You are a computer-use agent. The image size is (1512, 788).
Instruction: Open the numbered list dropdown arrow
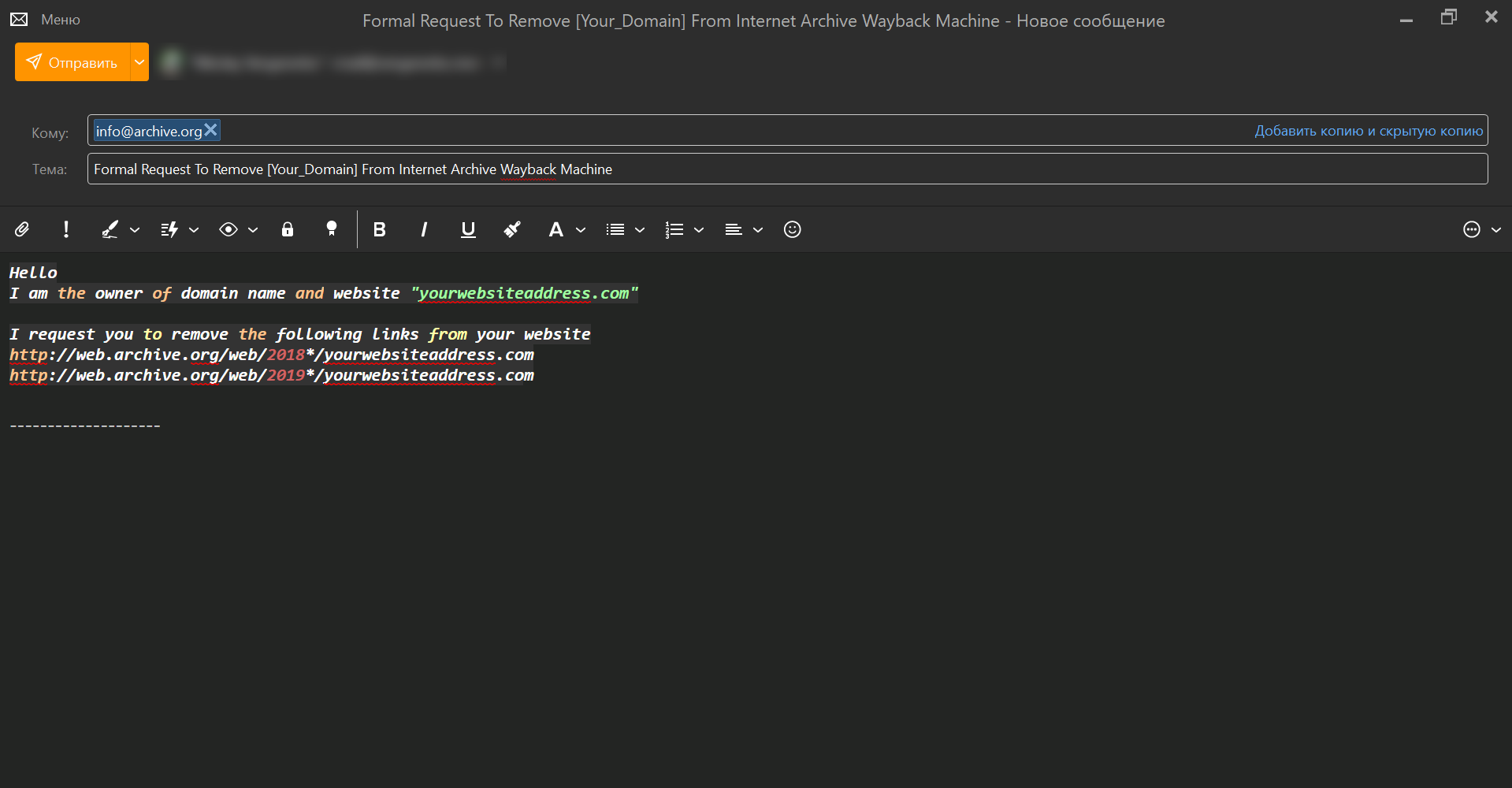click(699, 230)
